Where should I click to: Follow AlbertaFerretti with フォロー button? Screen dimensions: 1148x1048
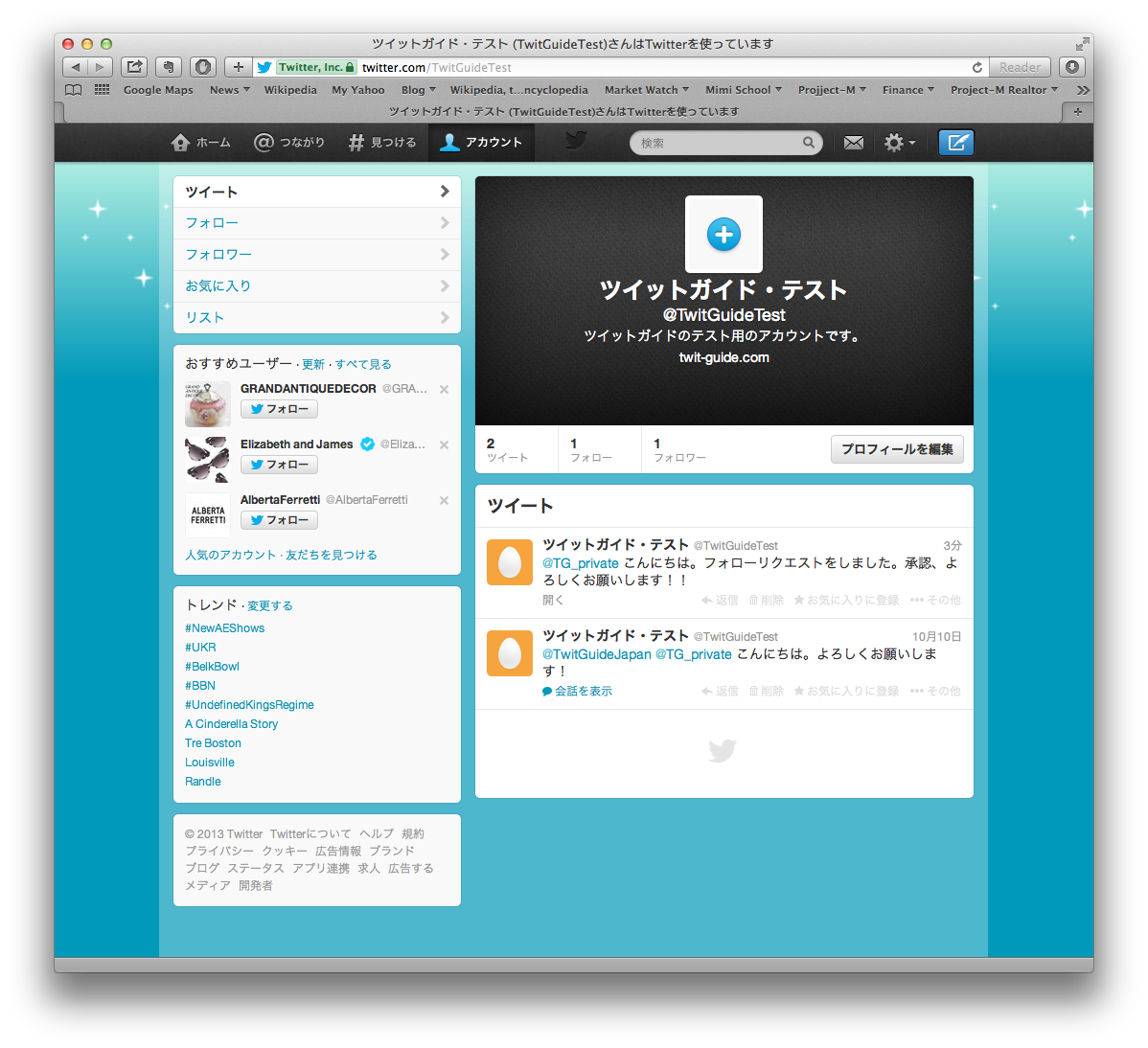tap(279, 520)
